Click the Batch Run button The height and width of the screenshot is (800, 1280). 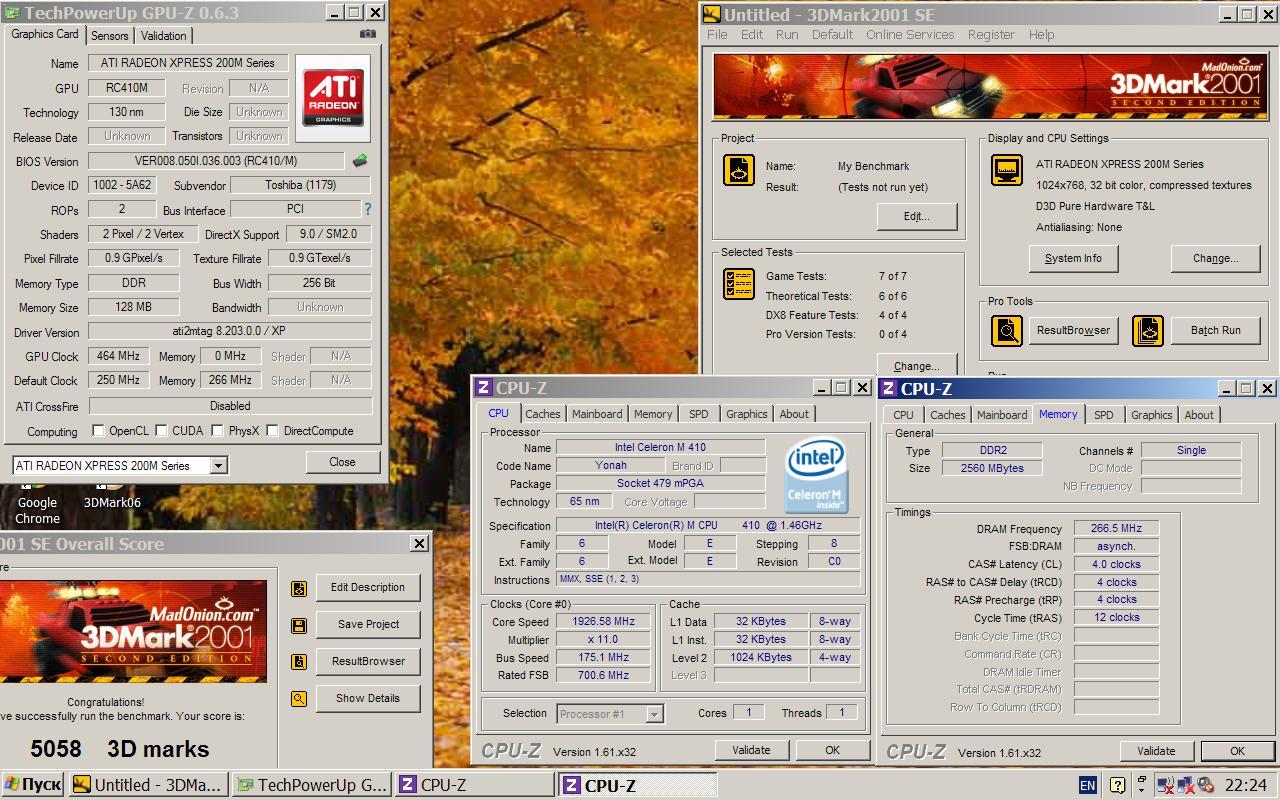pyautogui.click(x=1215, y=330)
